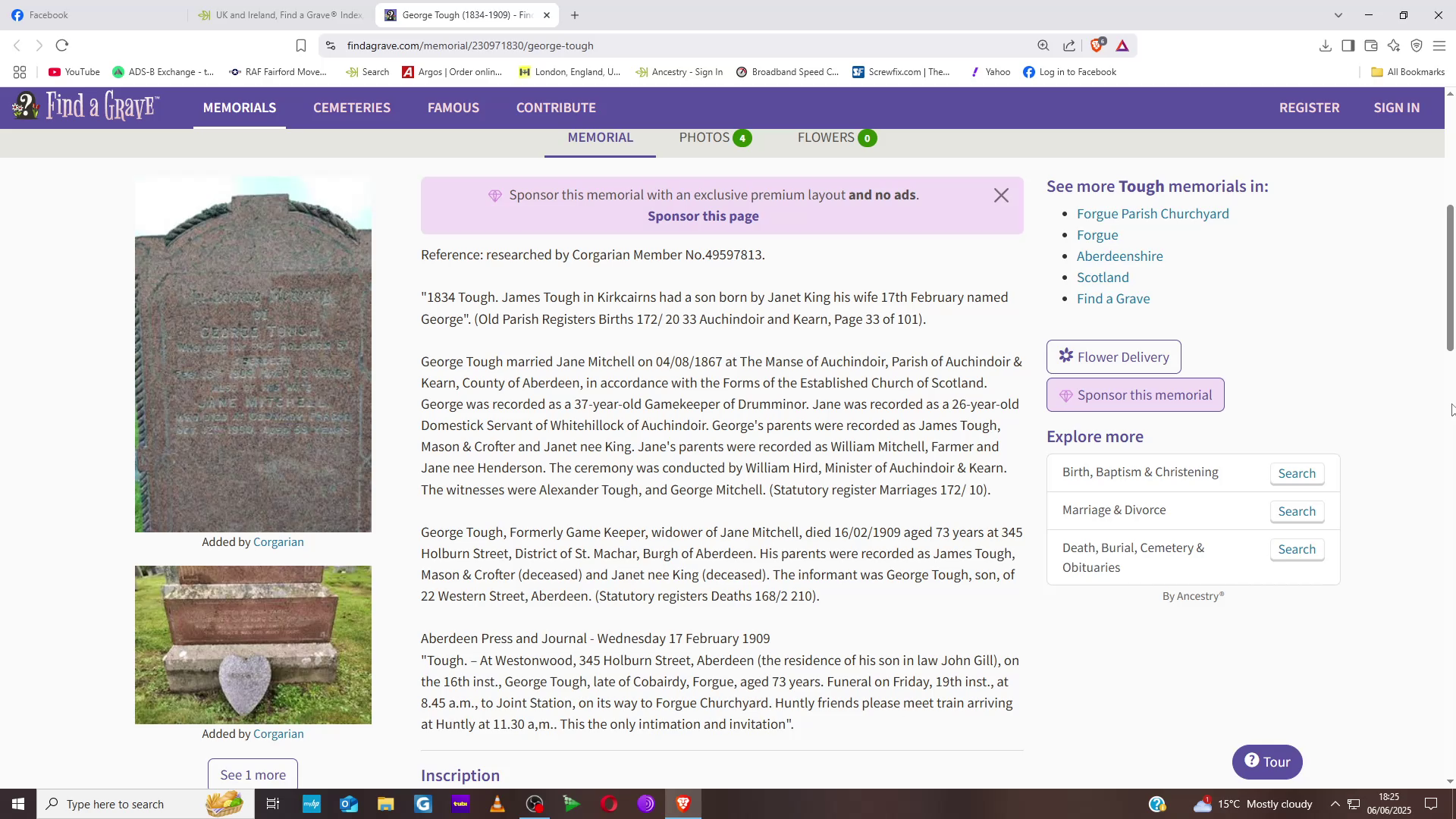Click the zoom magnifier icon in address bar
Screen dimensions: 1456x819
1043,46
